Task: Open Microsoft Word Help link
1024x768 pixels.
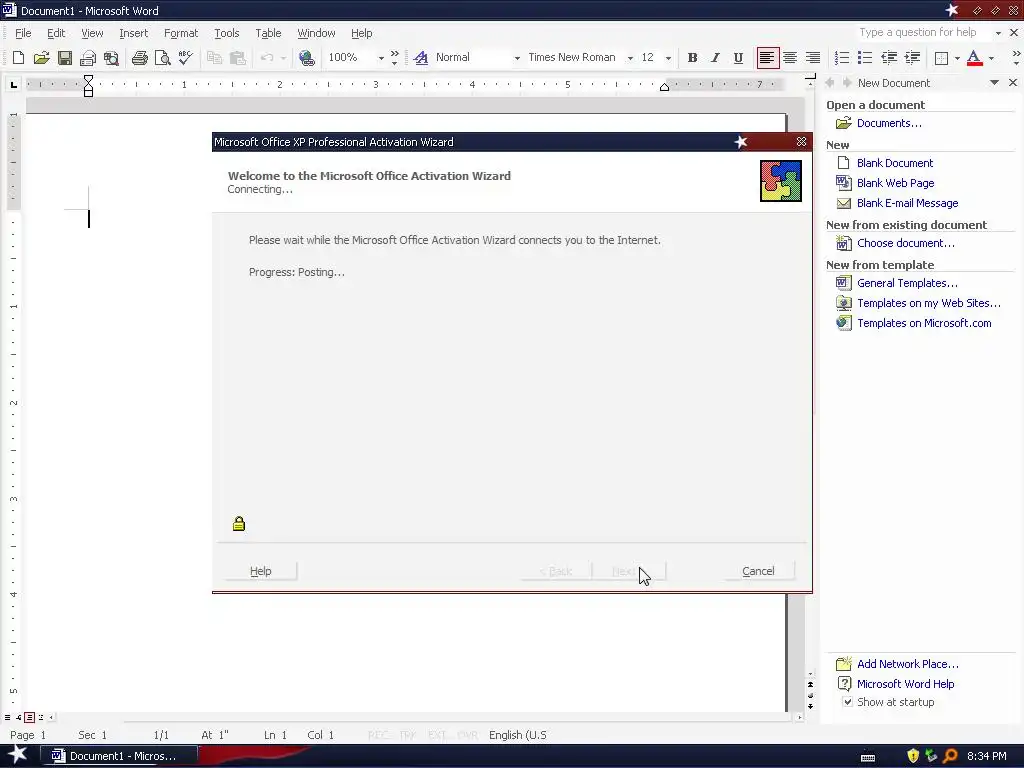Action: click(x=905, y=684)
